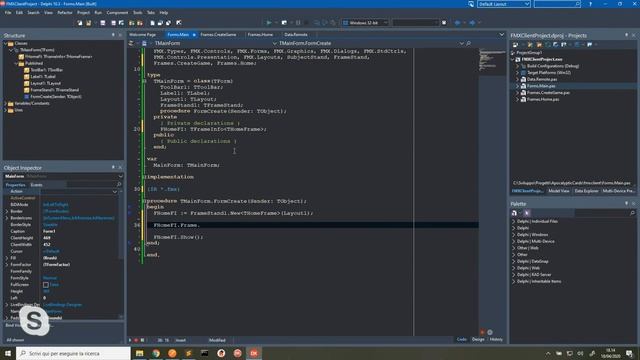The width and height of the screenshot is (640, 360).
Task: Select the FormCreate(Sender: TObject) node in Structure
Action: [56, 97]
